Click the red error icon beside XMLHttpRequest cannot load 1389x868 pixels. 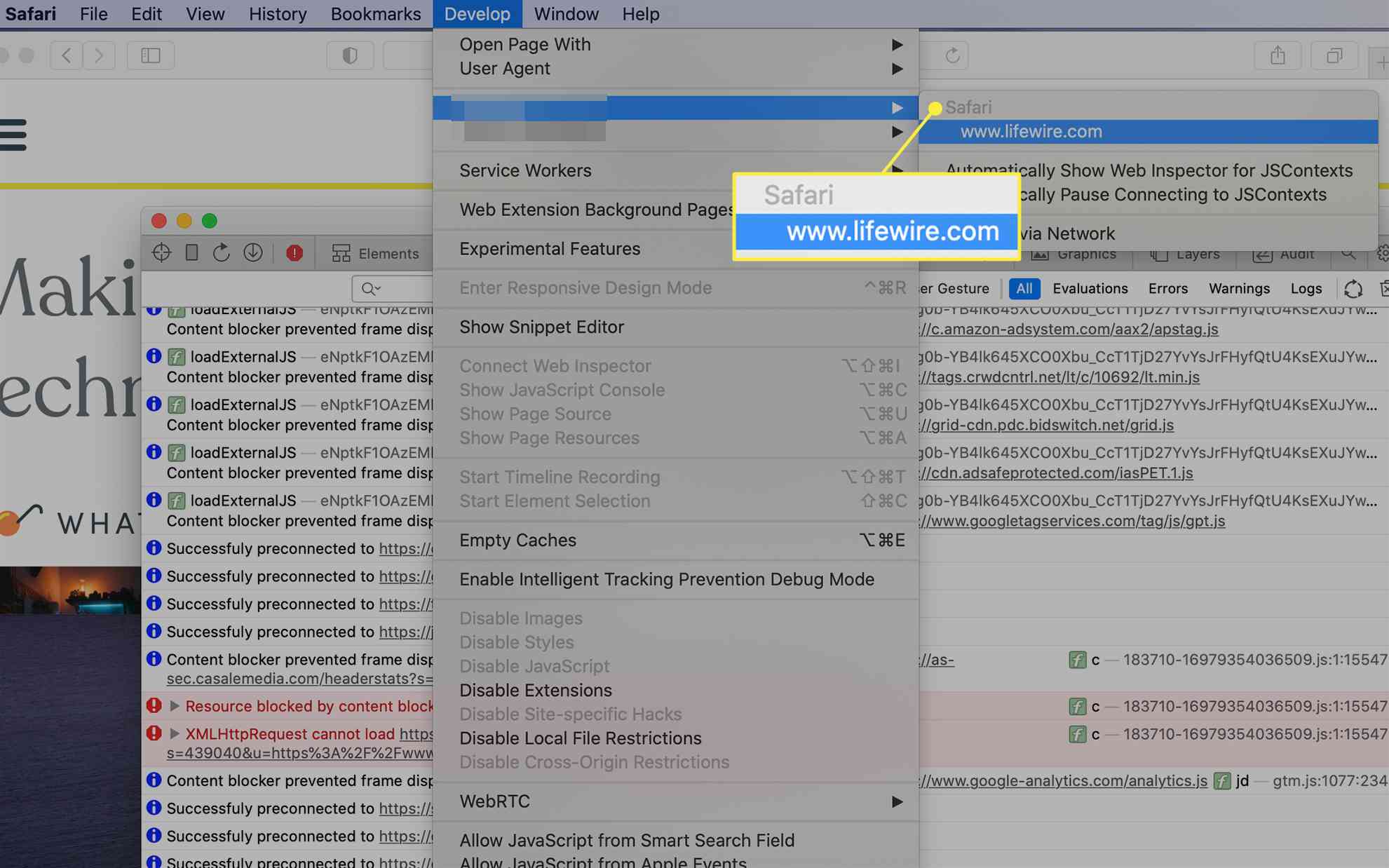point(154,733)
